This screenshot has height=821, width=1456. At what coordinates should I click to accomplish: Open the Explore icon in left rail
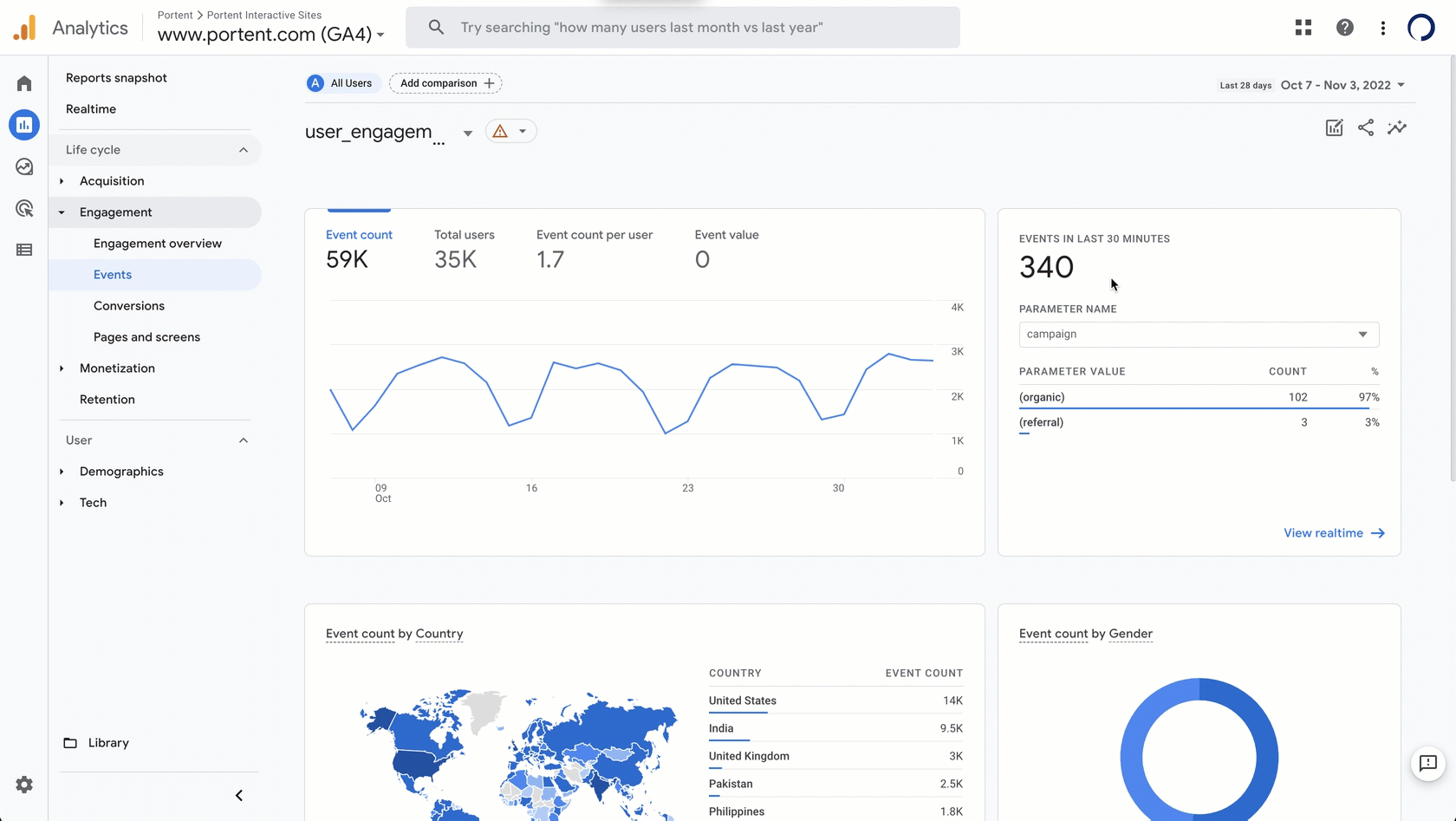pos(24,166)
